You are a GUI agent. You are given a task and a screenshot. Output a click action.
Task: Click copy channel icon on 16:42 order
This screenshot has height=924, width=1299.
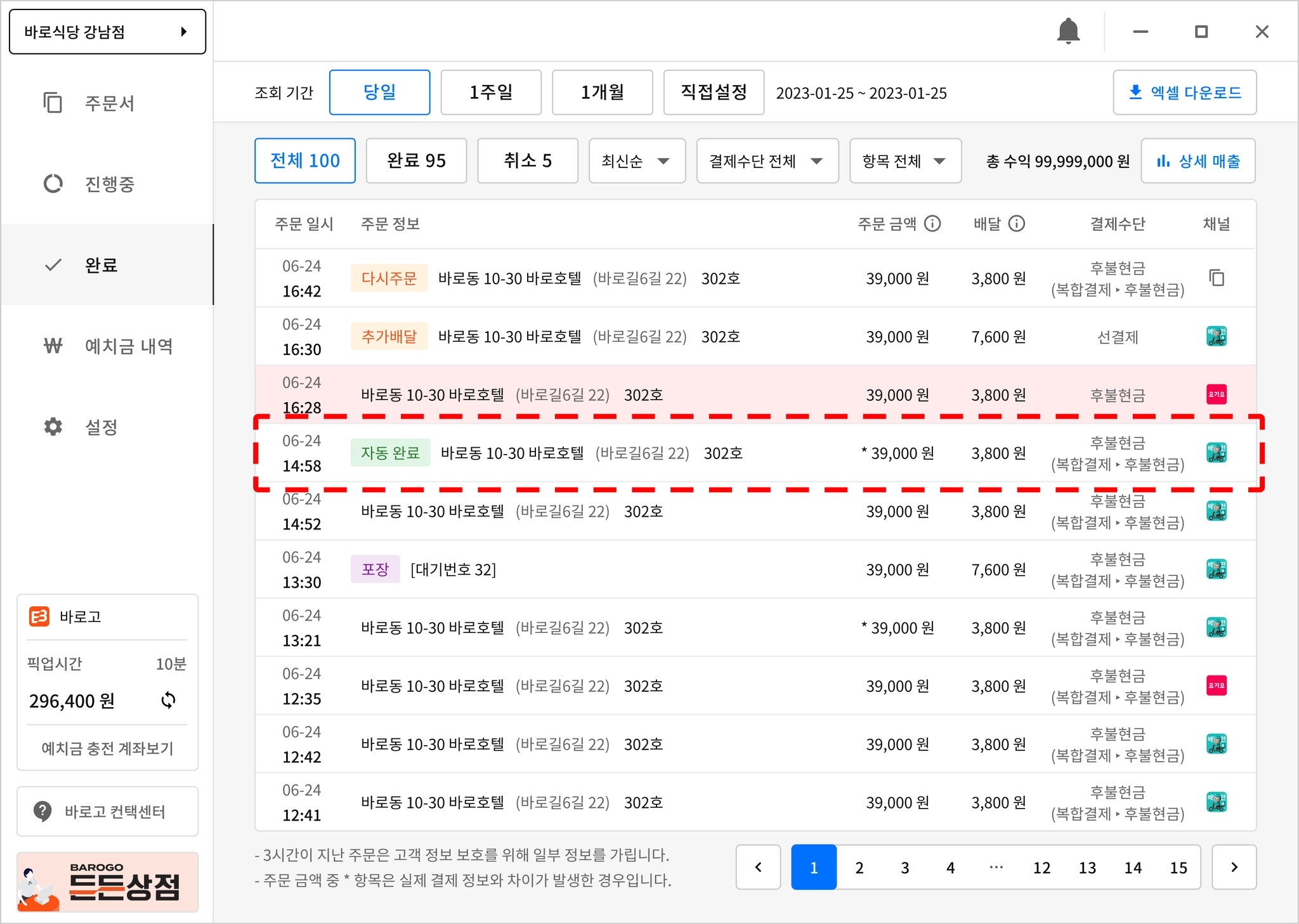pyautogui.click(x=1216, y=278)
